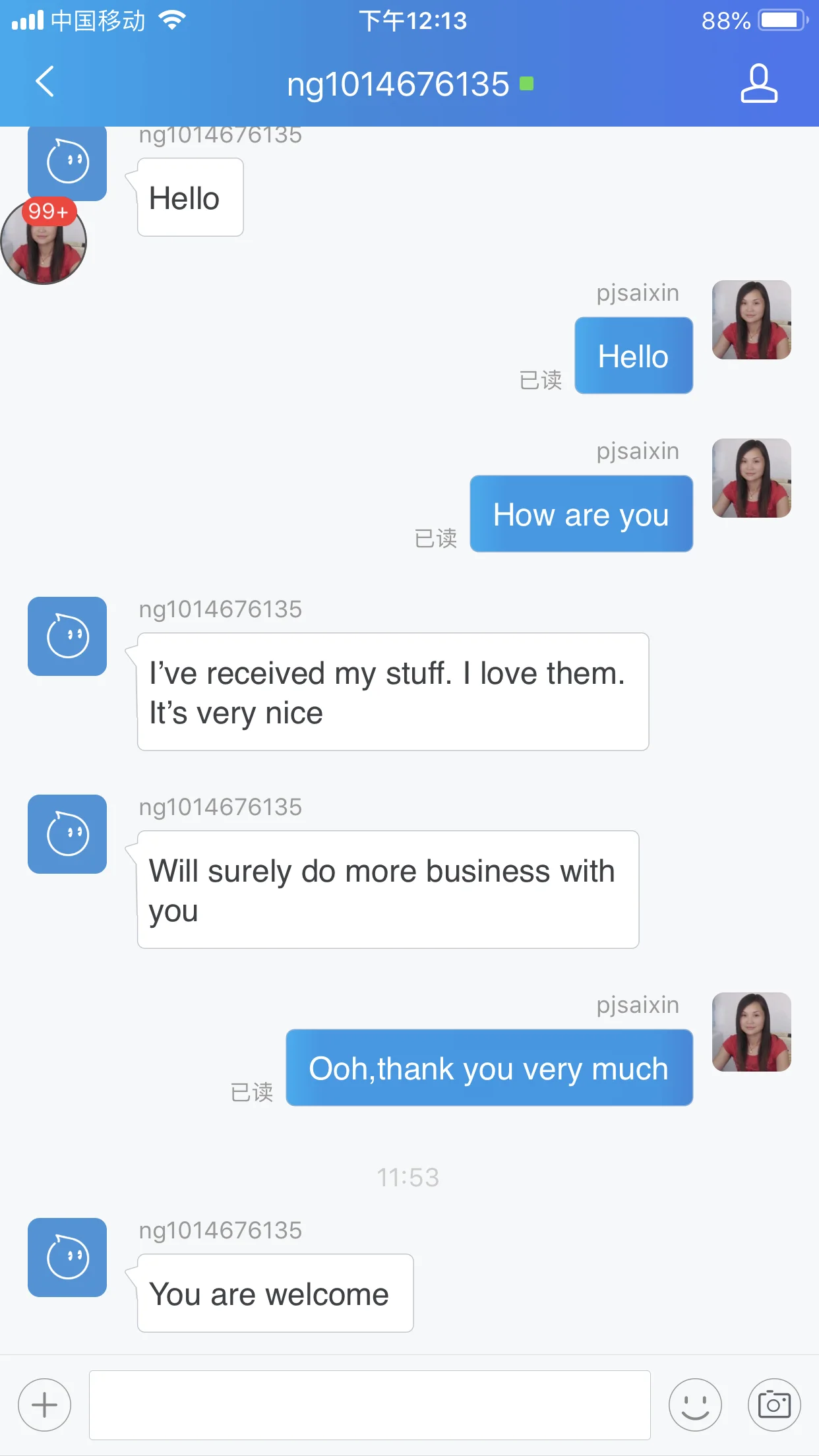Tap the "Will surely do more business" message
Image resolution: width=819 pixels, height=1456 pixels.
tap(388, 890)
